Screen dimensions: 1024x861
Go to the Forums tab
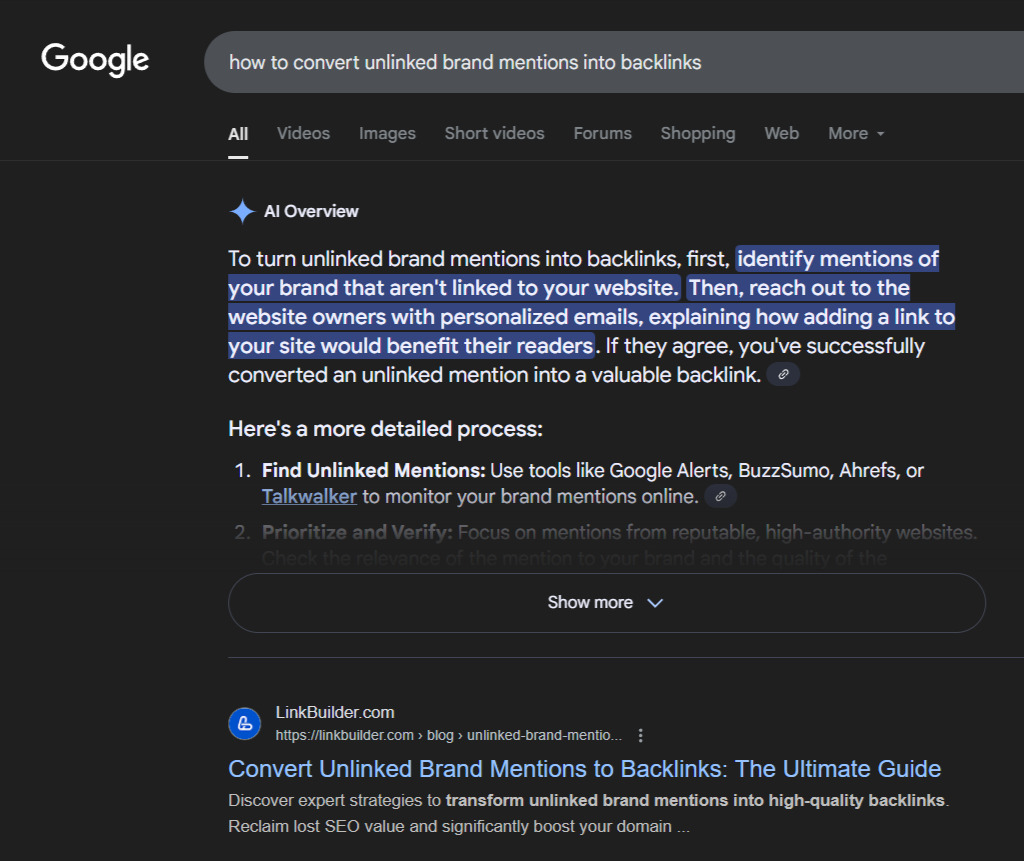(603, 133)
